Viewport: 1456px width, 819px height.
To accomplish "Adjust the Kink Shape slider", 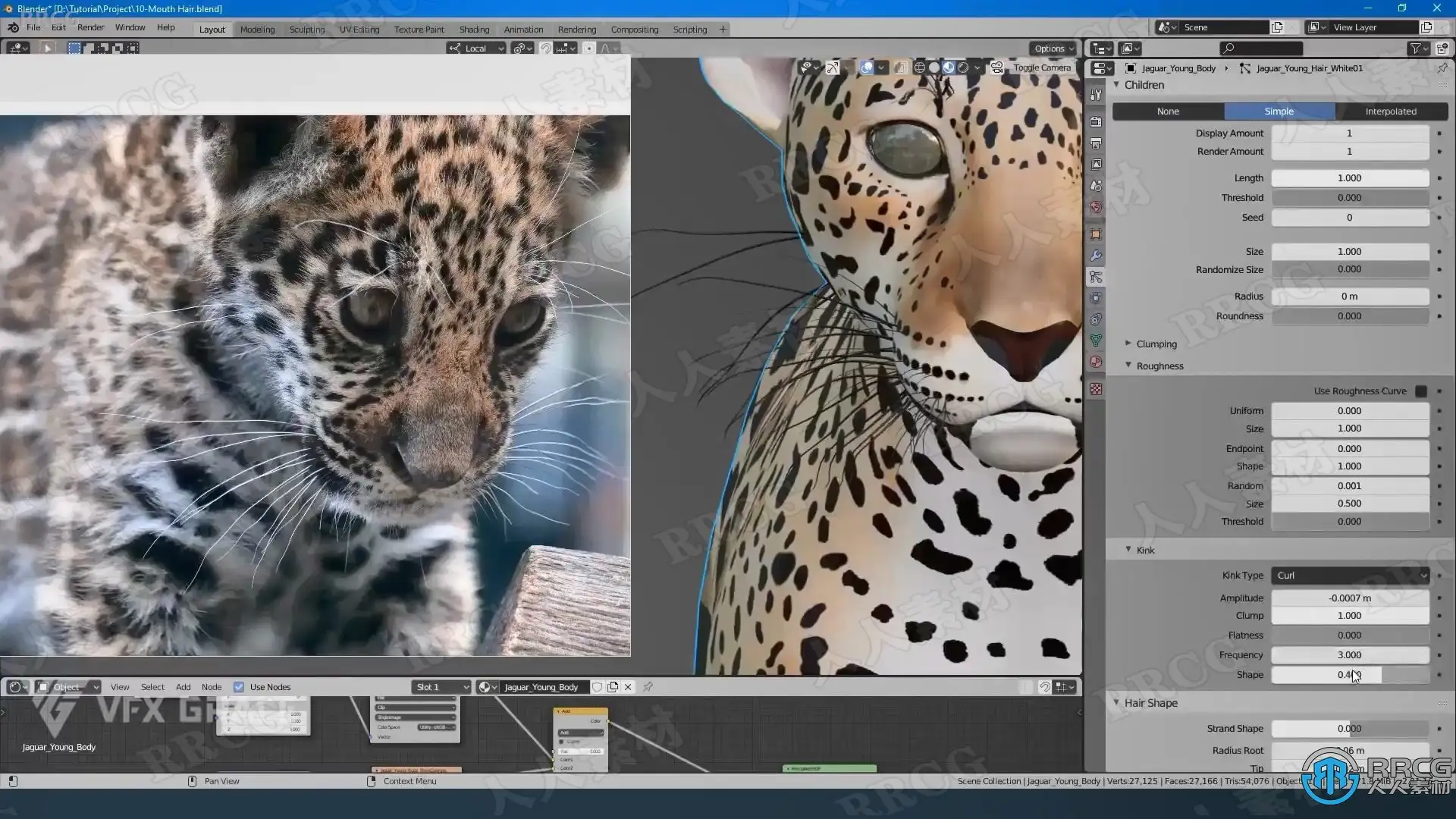I will pos(1350,675).
